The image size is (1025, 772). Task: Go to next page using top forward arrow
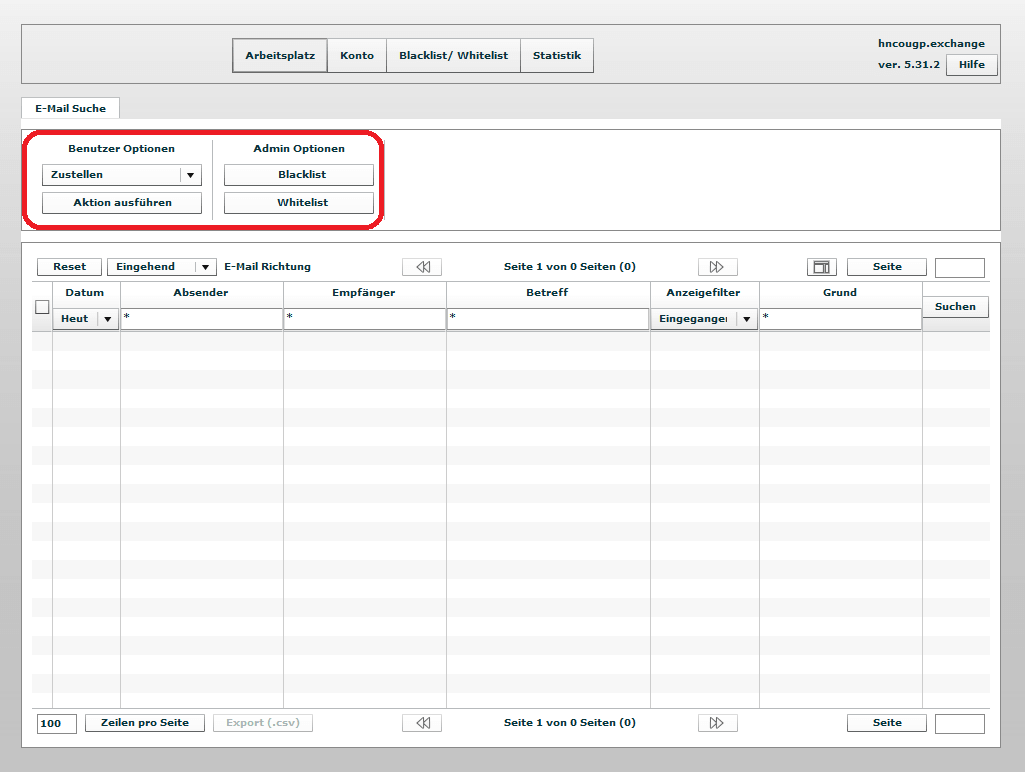(717, 267)
